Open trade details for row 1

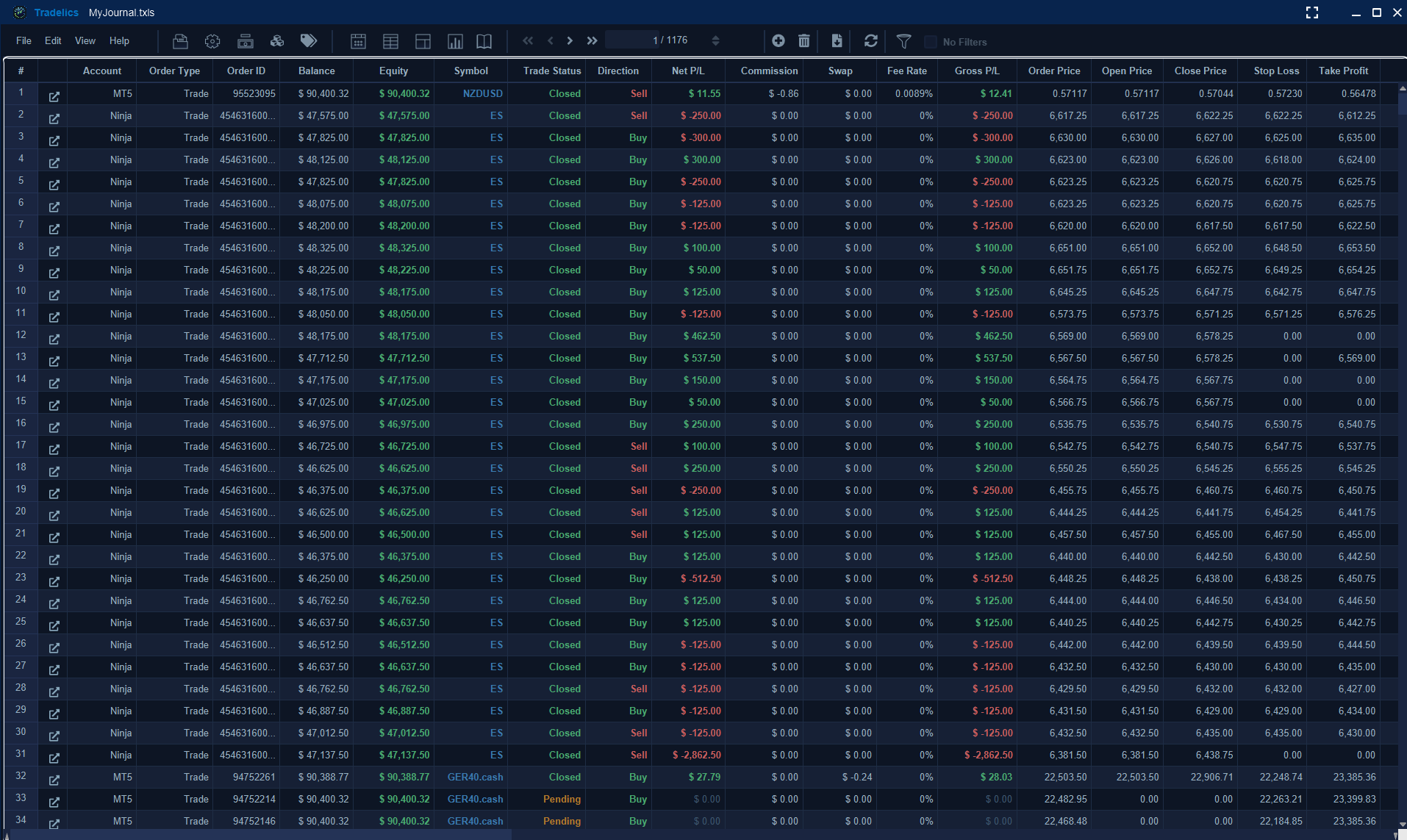click(x=54, y=96)
